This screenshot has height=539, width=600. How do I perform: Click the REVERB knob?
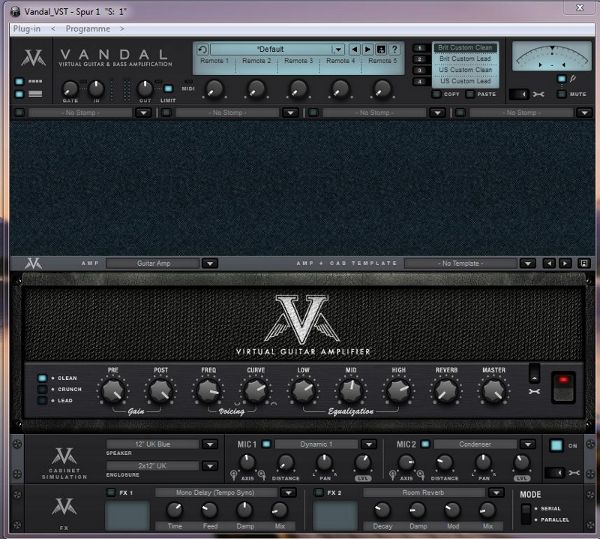tap(446, 391)
